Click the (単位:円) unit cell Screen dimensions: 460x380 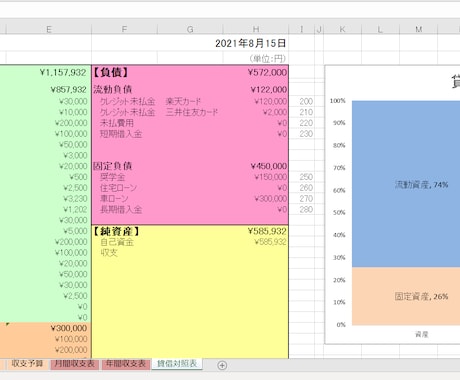(268, 59)
